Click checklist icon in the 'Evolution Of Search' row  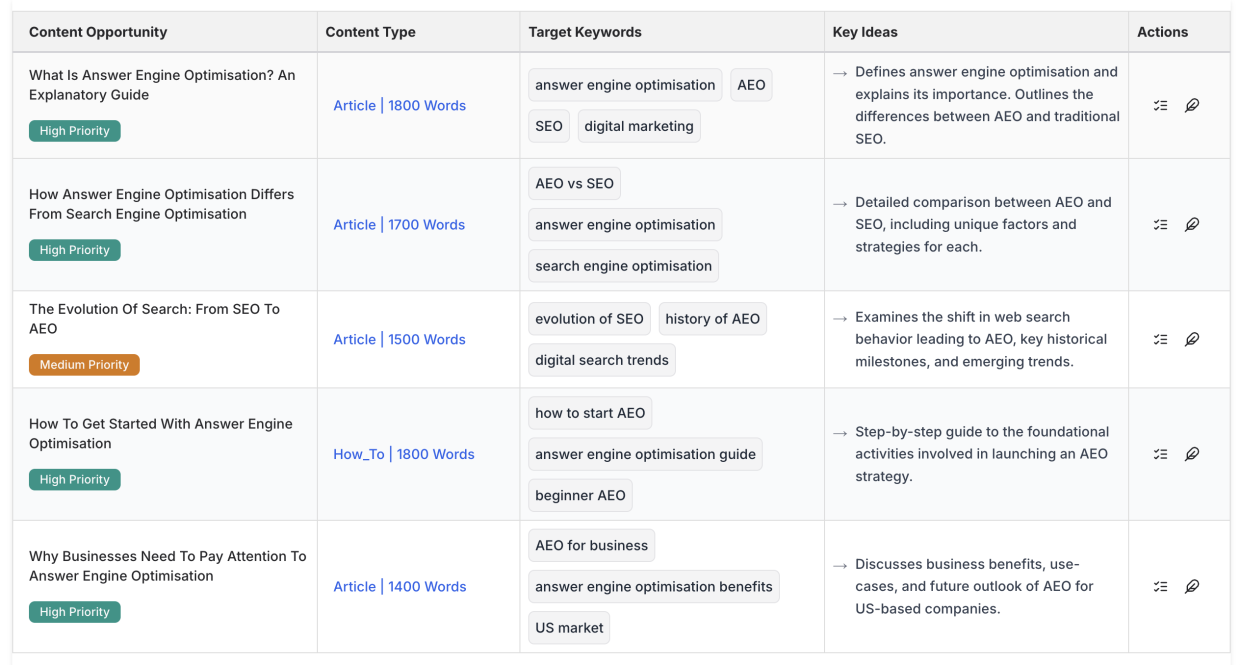coord(1160,339)
